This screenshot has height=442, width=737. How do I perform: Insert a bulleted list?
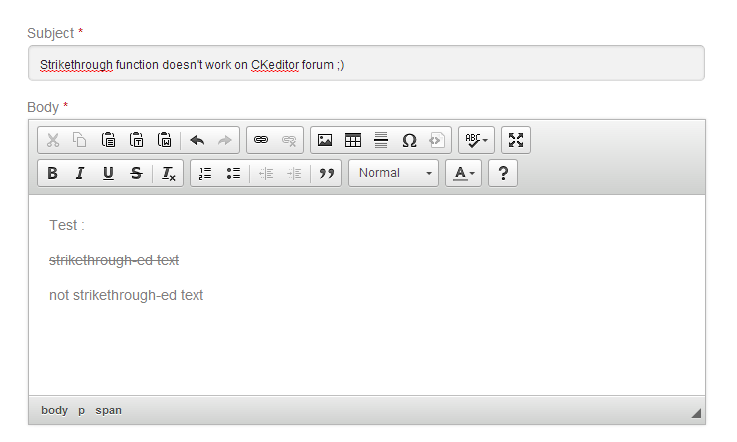[x=233, y=173]
